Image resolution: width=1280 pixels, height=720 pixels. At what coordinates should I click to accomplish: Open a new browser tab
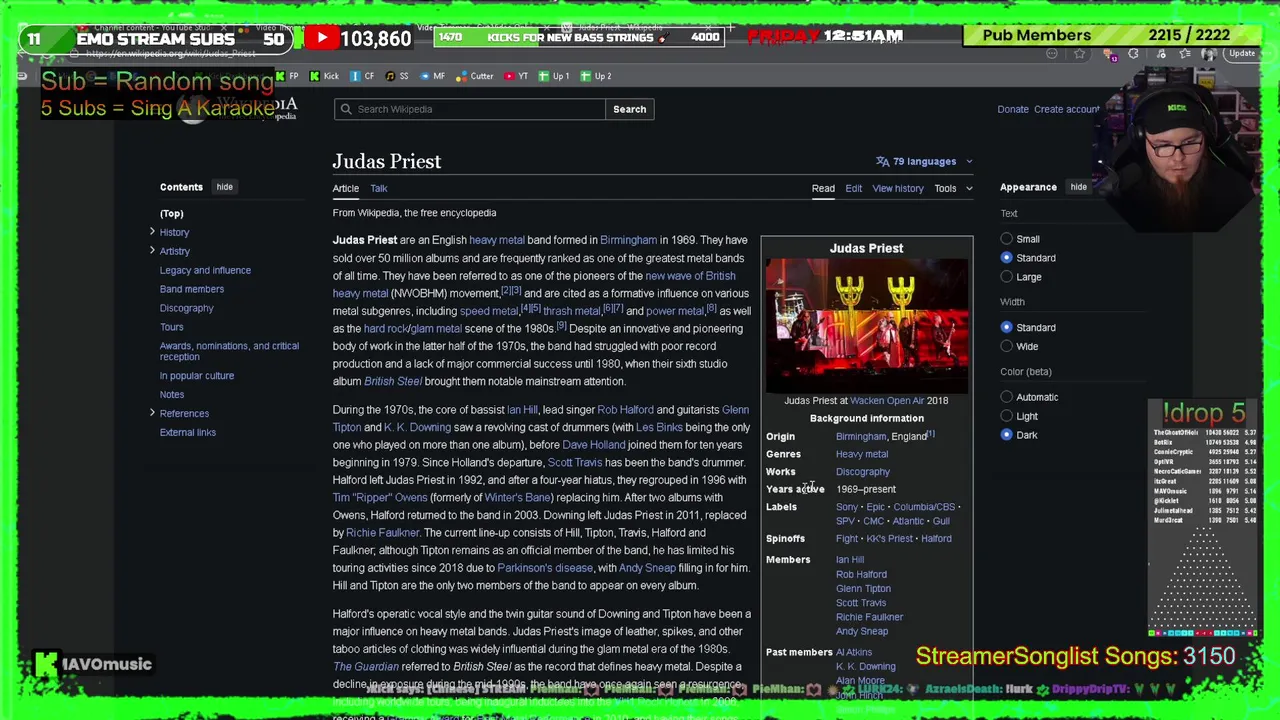click(x=731, y=27)
